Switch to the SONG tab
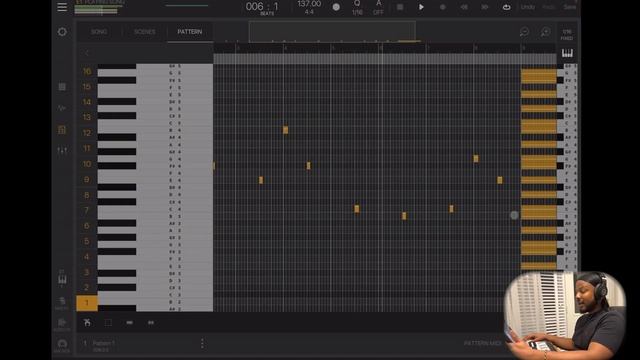The height and width of the screenshot is (360, 640). (99, 32)
